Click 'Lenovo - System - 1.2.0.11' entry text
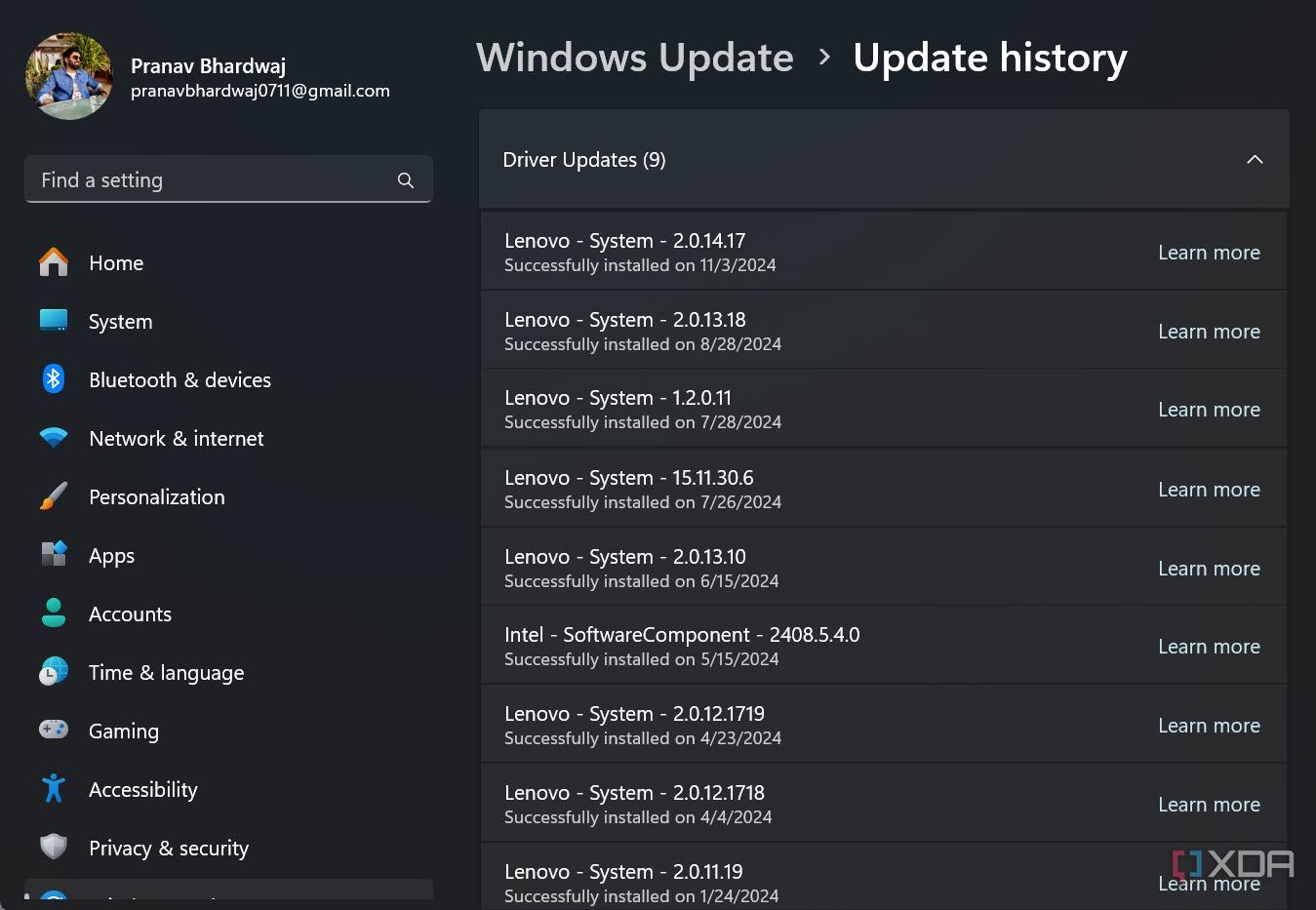Viewport: 1316px width, 910px height. [x=618, y=398]
